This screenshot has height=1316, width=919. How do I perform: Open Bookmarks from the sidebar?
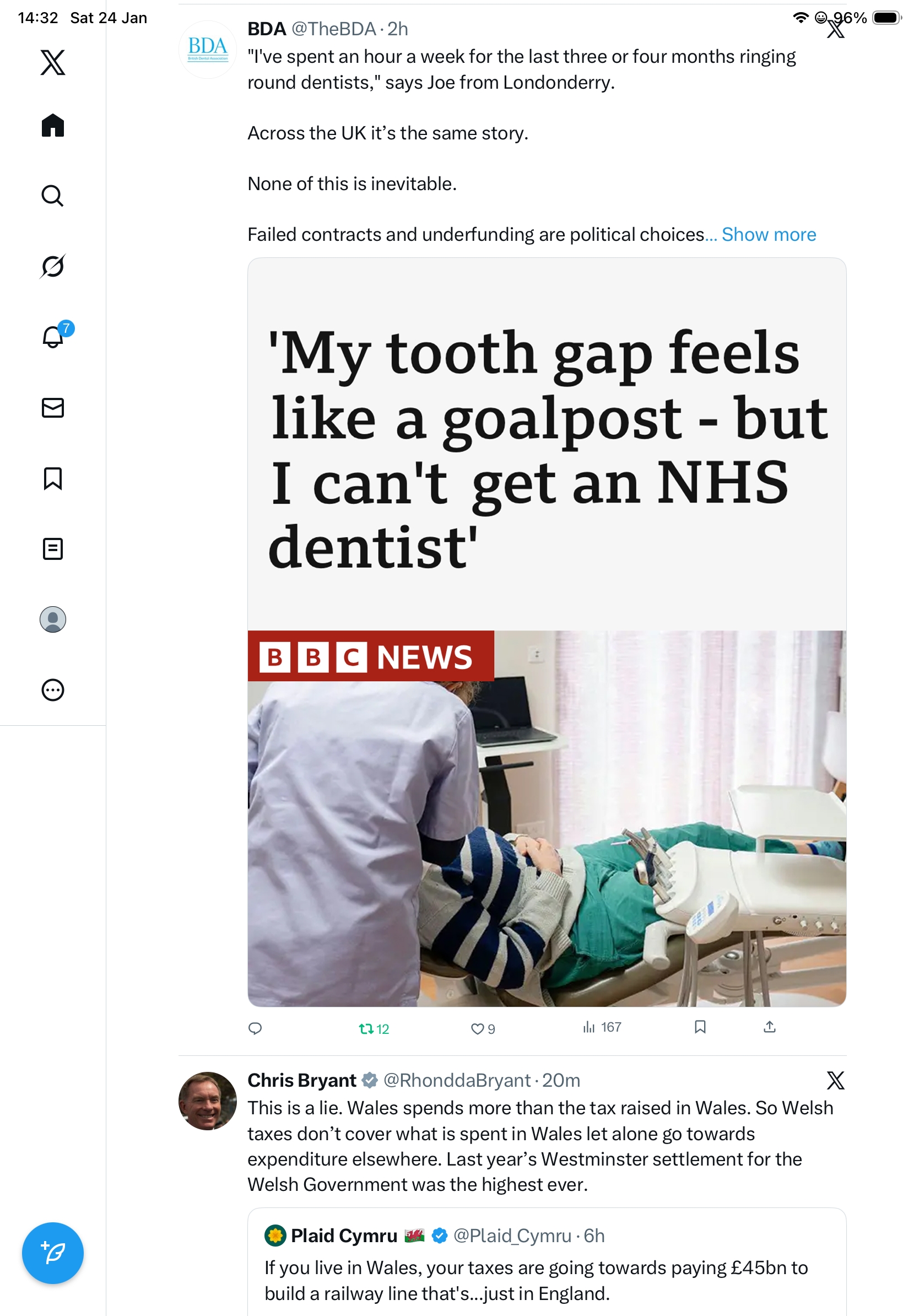[53, 478]
